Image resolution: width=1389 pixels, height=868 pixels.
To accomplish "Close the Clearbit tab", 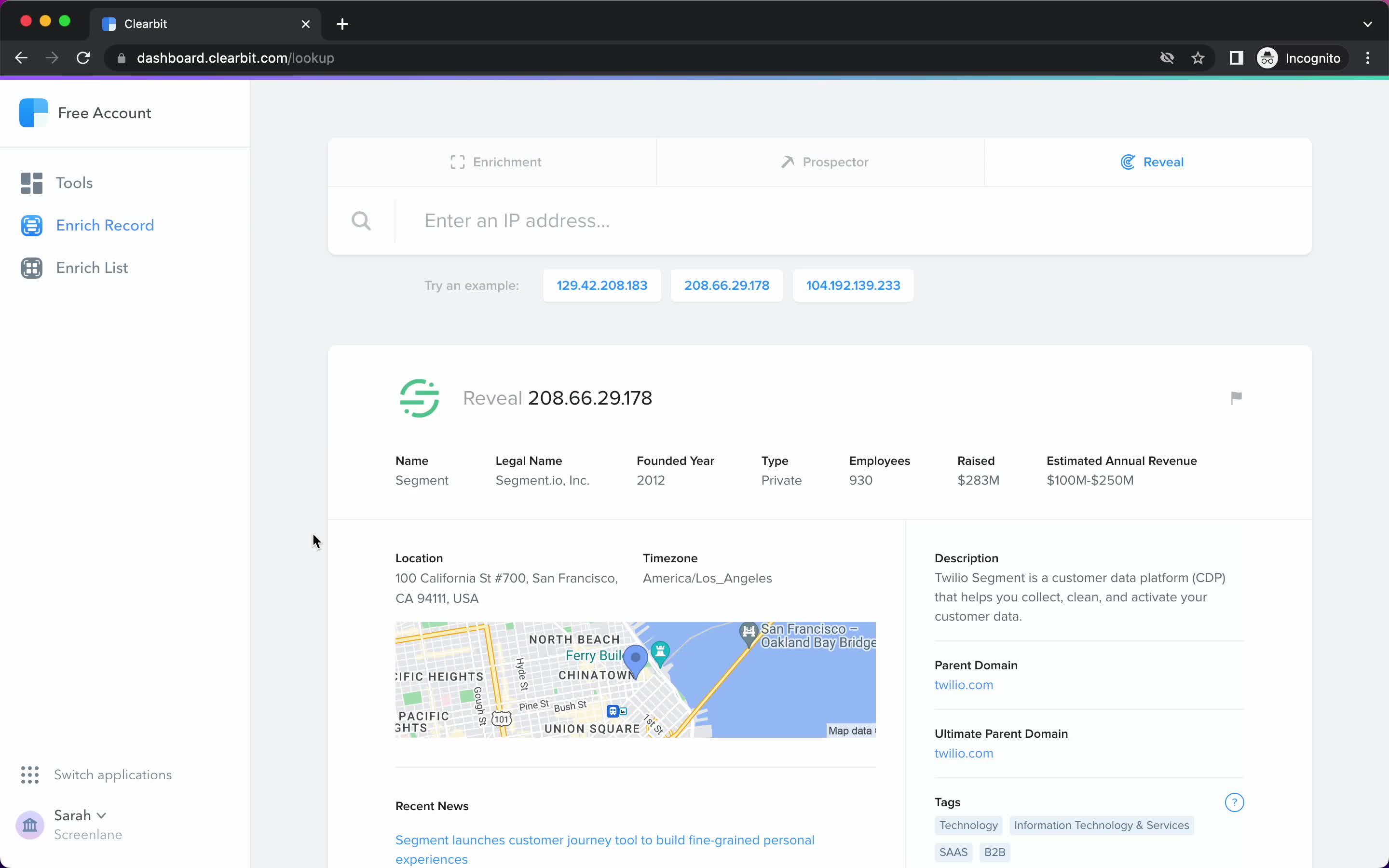I will [x=305, y=24].
